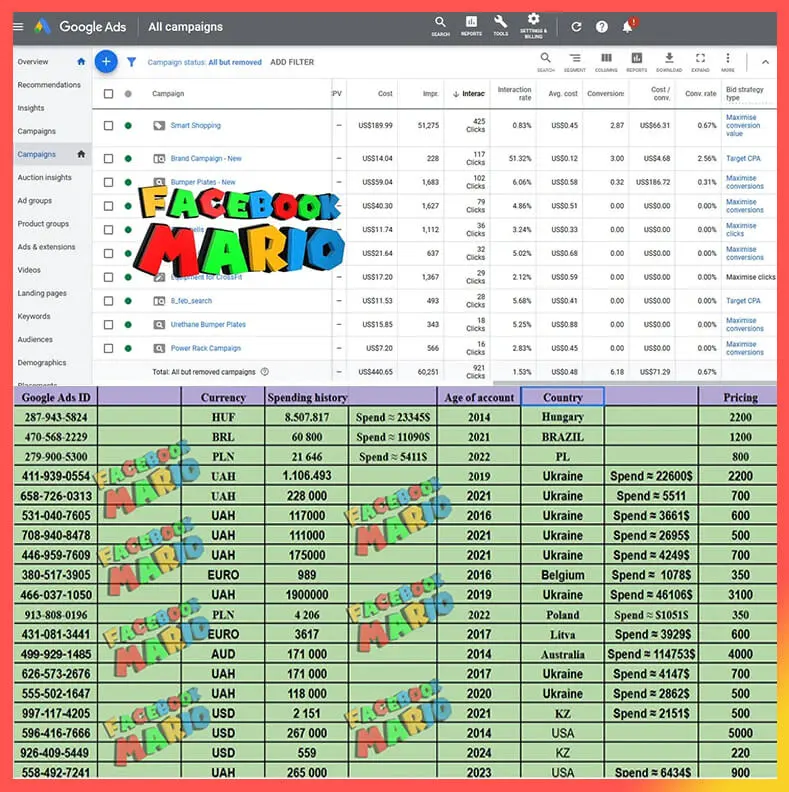Collapse the chart with the up chevron
The width and height of the screenshot is (789, 792).
[765, 62]
